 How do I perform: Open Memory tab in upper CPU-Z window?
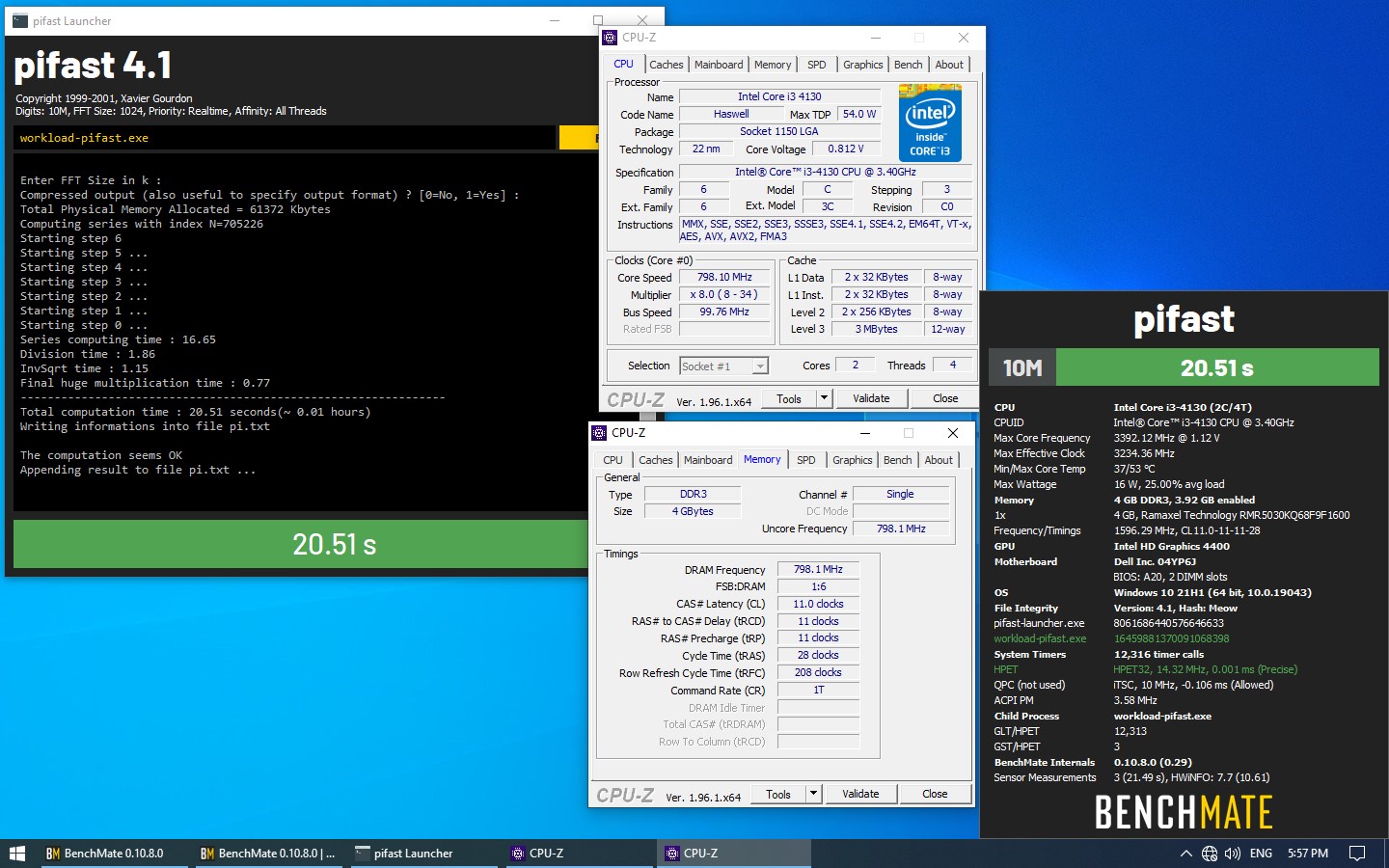pos(773,65)
